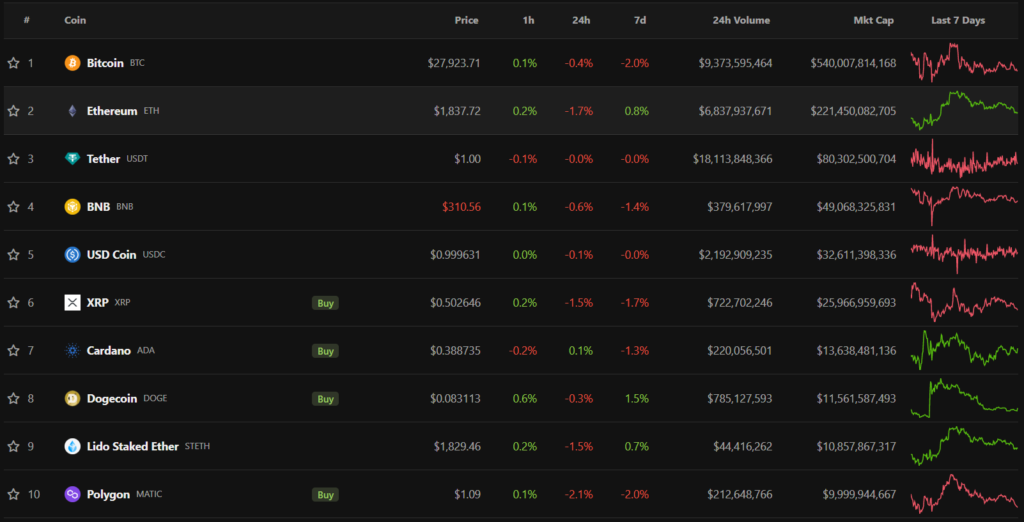Star Tether as a favorite

(13, 159)
